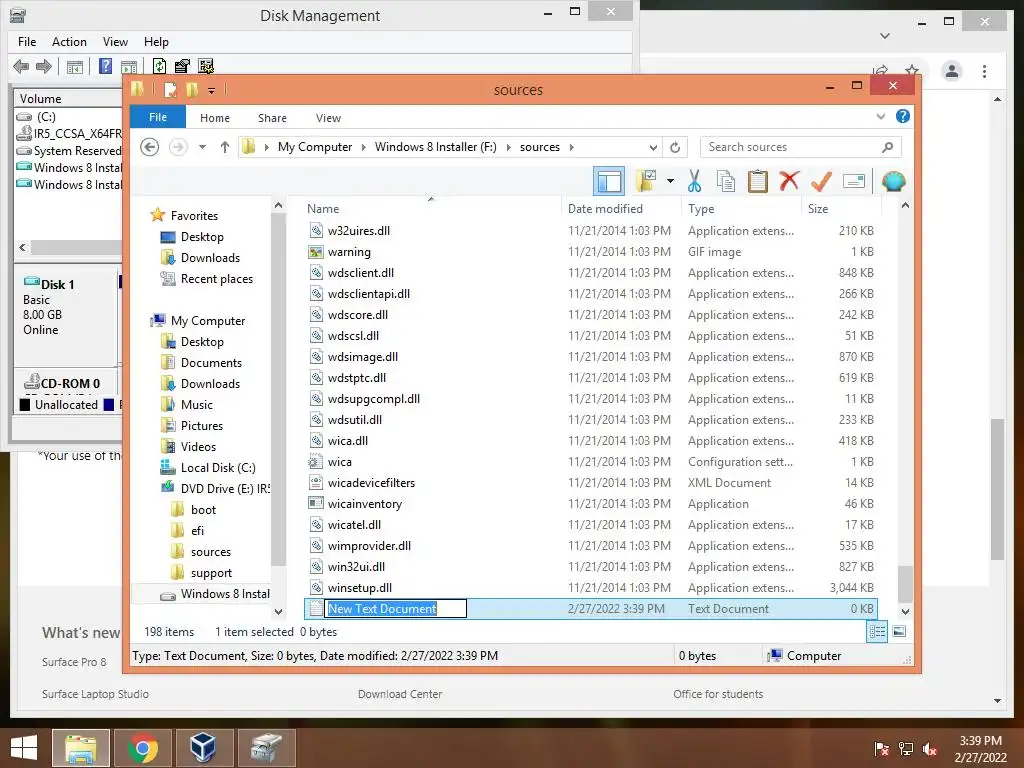
Task: Sort files by the Name column header
Action: coord(431,208)
